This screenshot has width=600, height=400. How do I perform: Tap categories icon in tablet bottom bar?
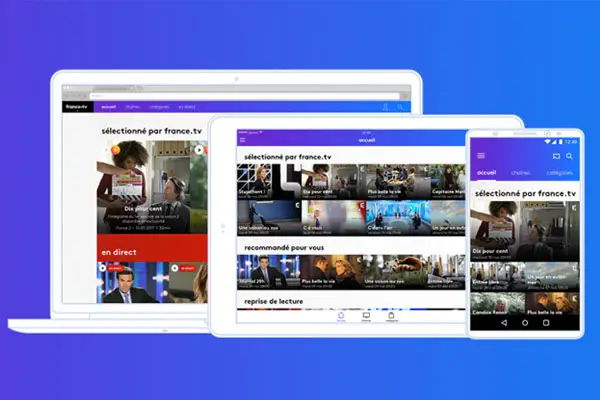coord(391,316)
